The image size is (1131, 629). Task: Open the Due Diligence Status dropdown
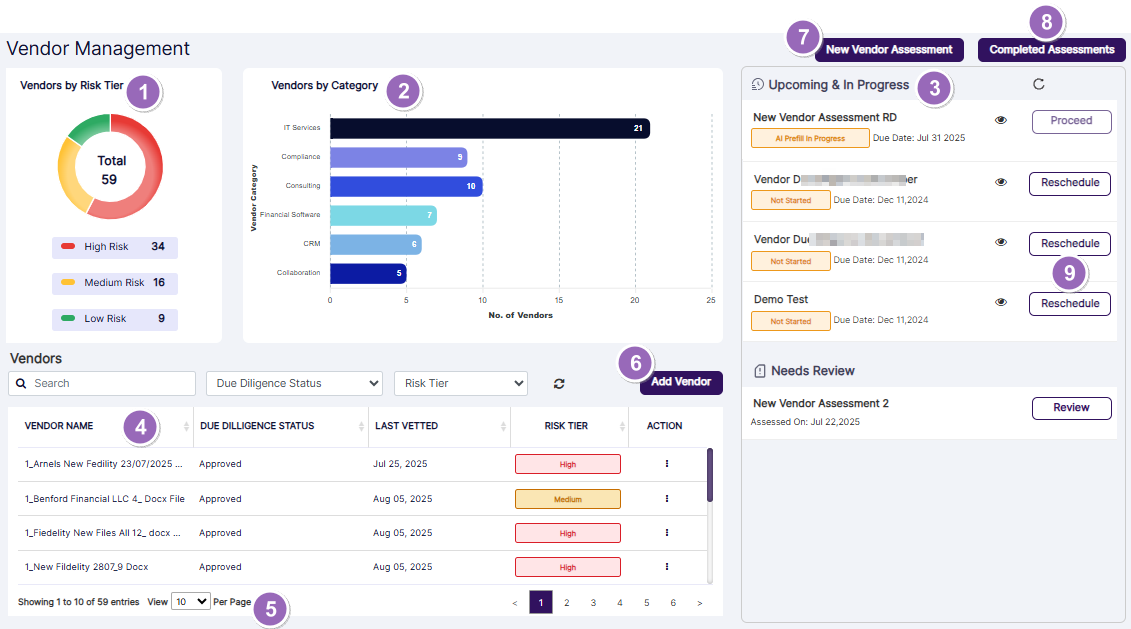293,383
